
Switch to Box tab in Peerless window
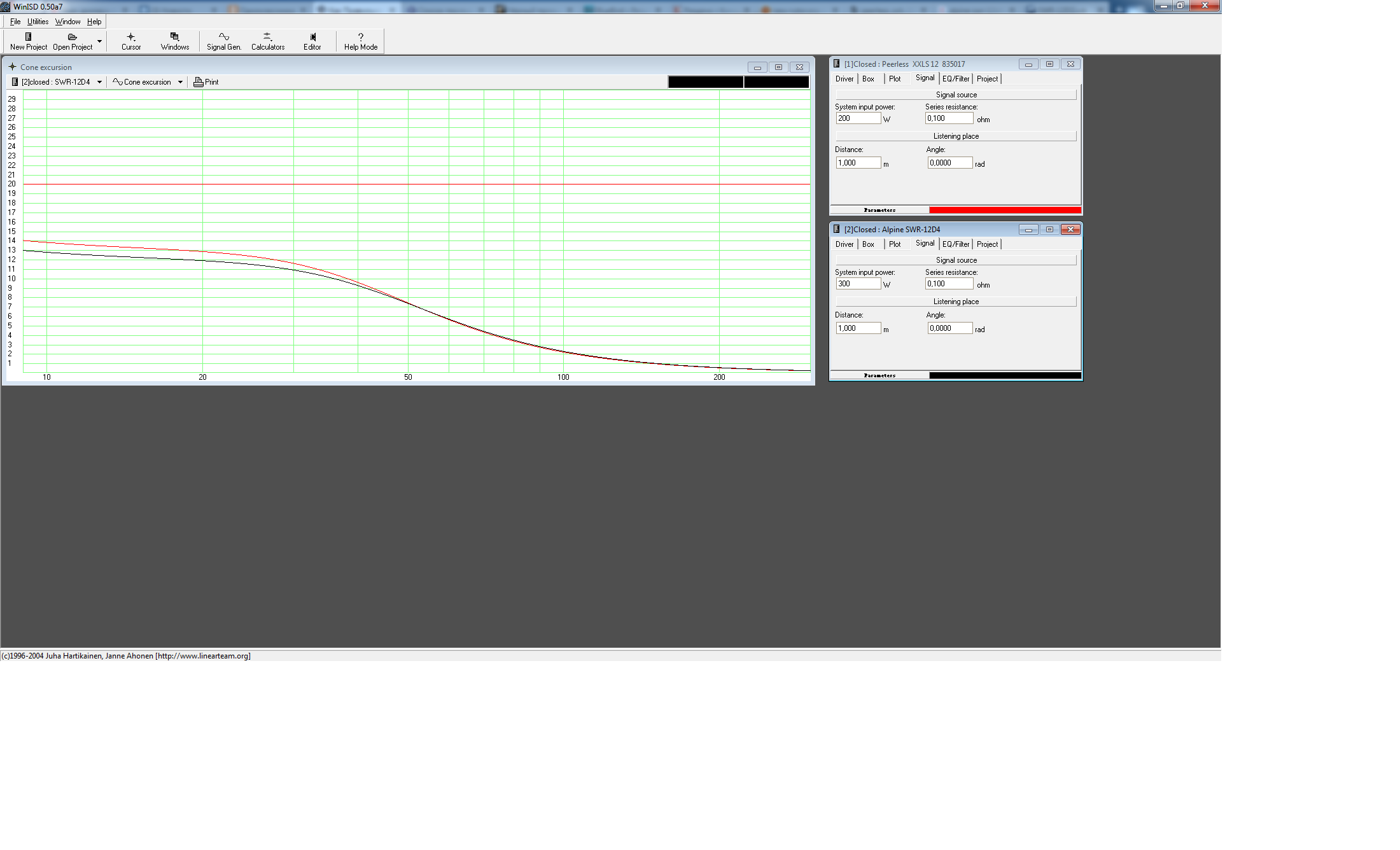point(868,79)
